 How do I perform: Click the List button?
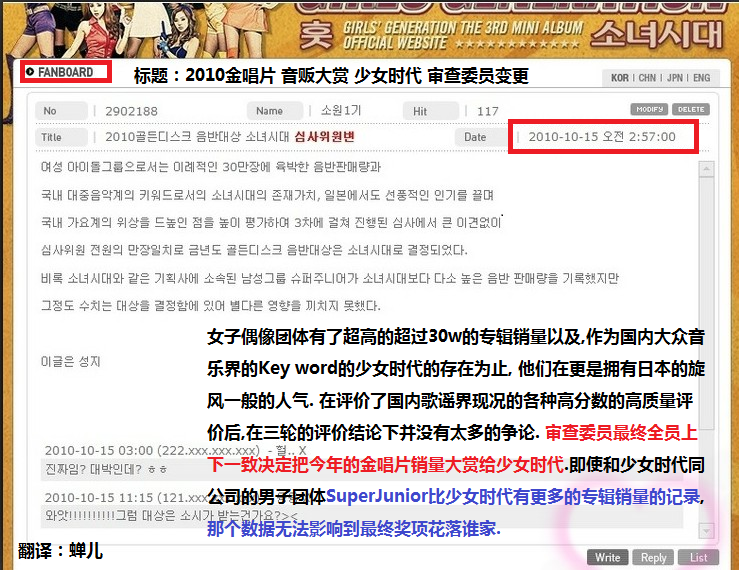698,557
